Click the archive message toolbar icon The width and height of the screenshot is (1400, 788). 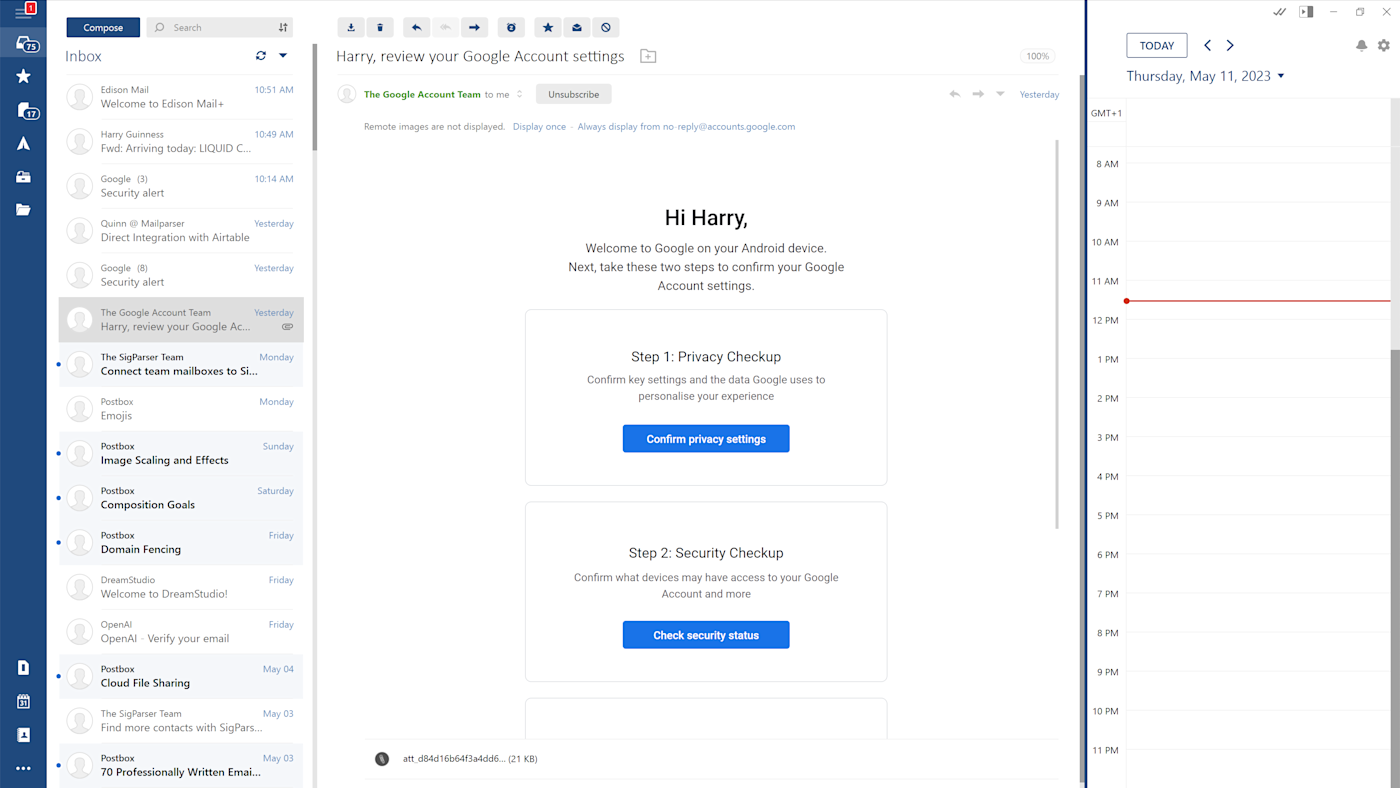(351, 28)
